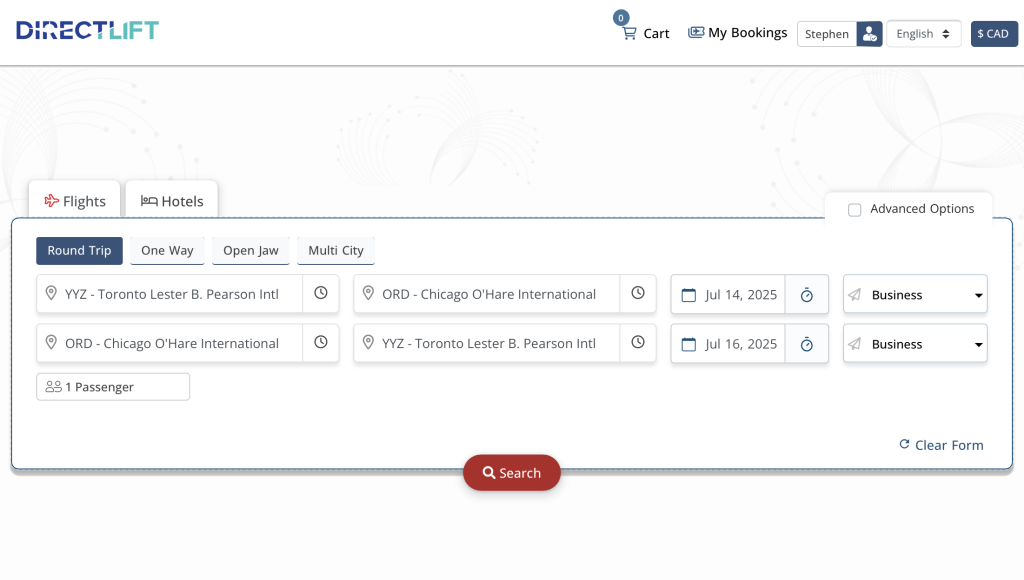Open the English language selector

point(922,33)
